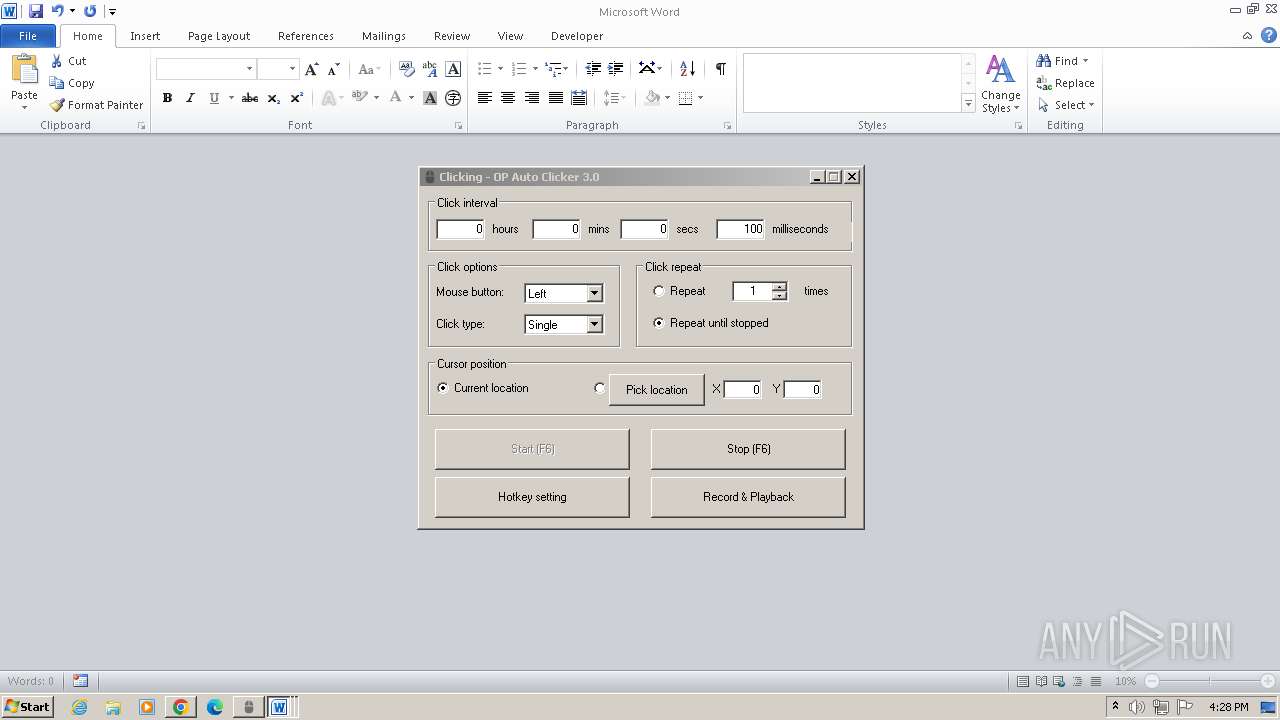Select the Repeat times radio button
This screenshot has width=1280, height=720.
click(x=658, y=291)
